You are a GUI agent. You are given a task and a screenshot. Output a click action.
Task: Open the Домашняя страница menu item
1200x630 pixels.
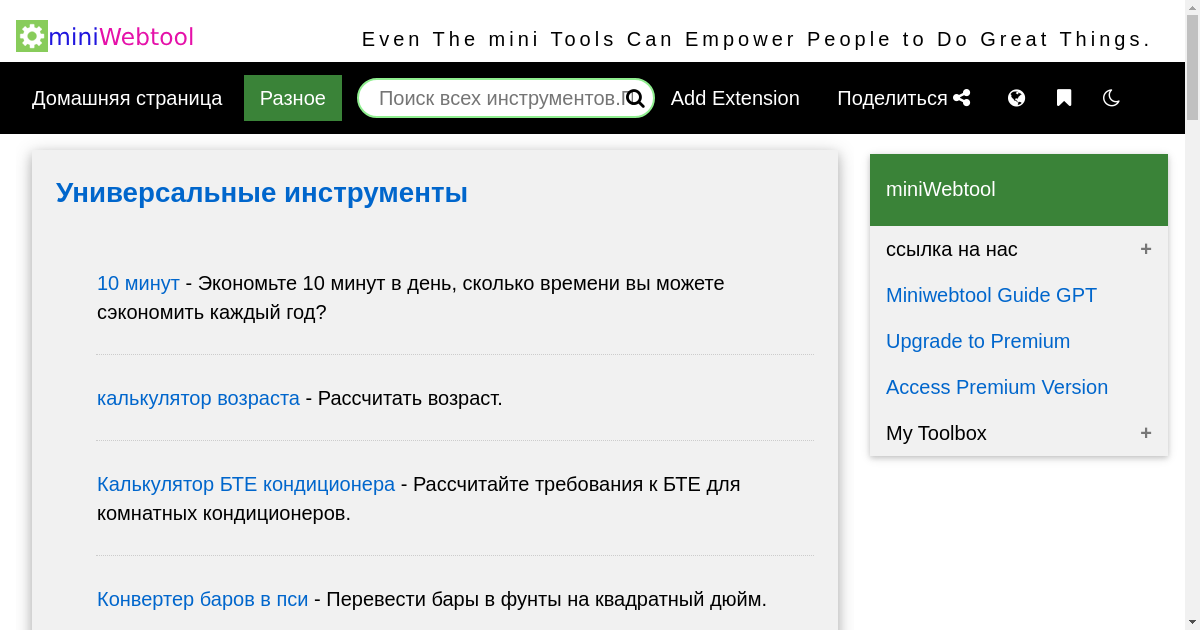point(127,98)
